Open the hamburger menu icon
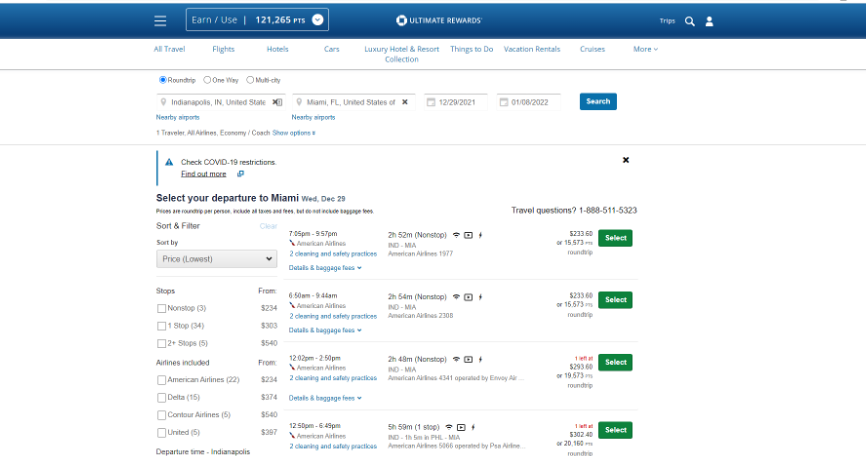The width and height of the screenshot is (866, 456). (160, 20)
